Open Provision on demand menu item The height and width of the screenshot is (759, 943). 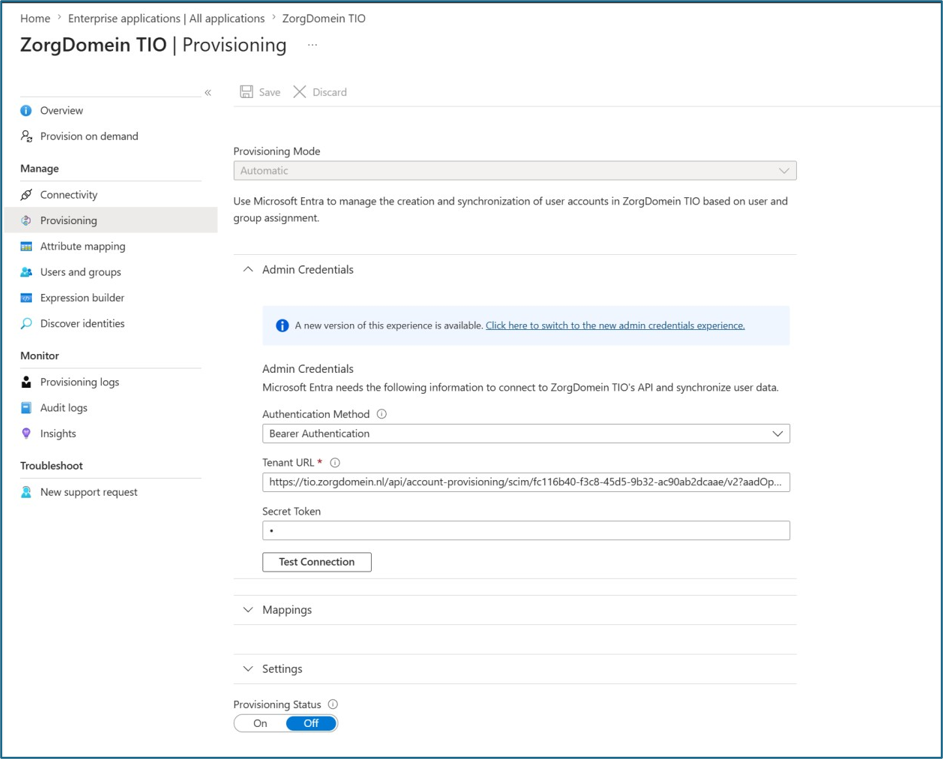point(89,137)
